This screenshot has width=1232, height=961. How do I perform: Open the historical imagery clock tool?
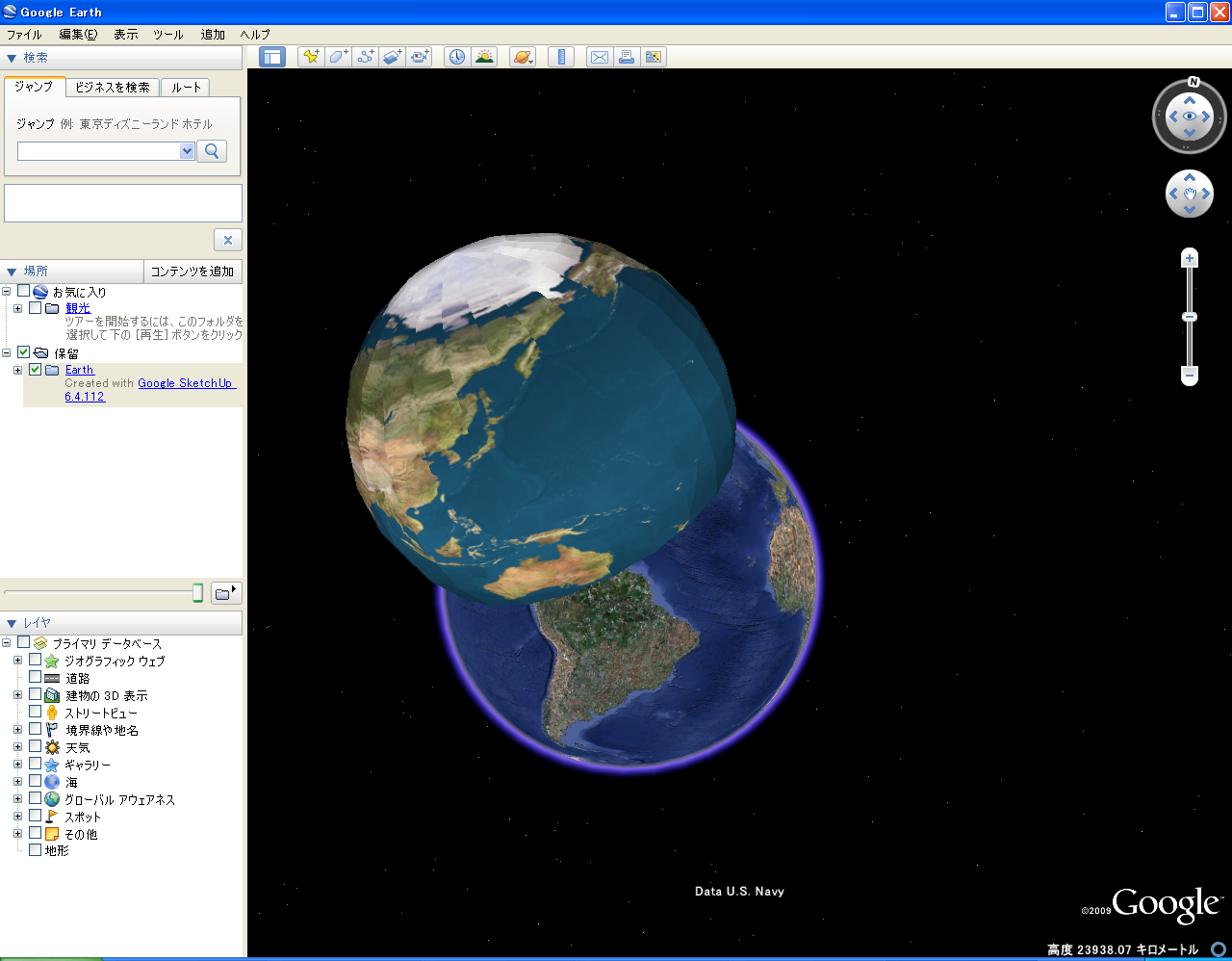tap(456, 57)
